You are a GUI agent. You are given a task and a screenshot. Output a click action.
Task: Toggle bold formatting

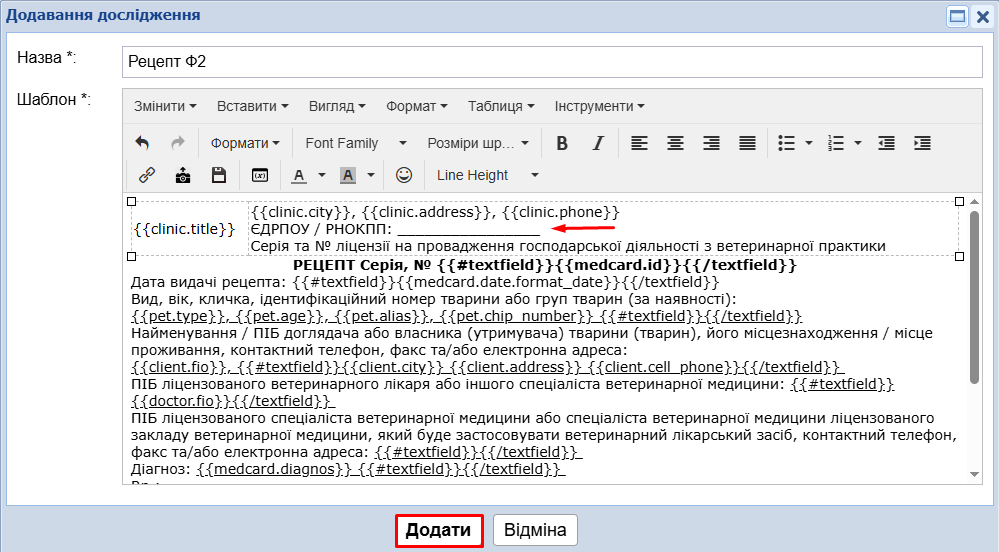[x=562, y=143]
